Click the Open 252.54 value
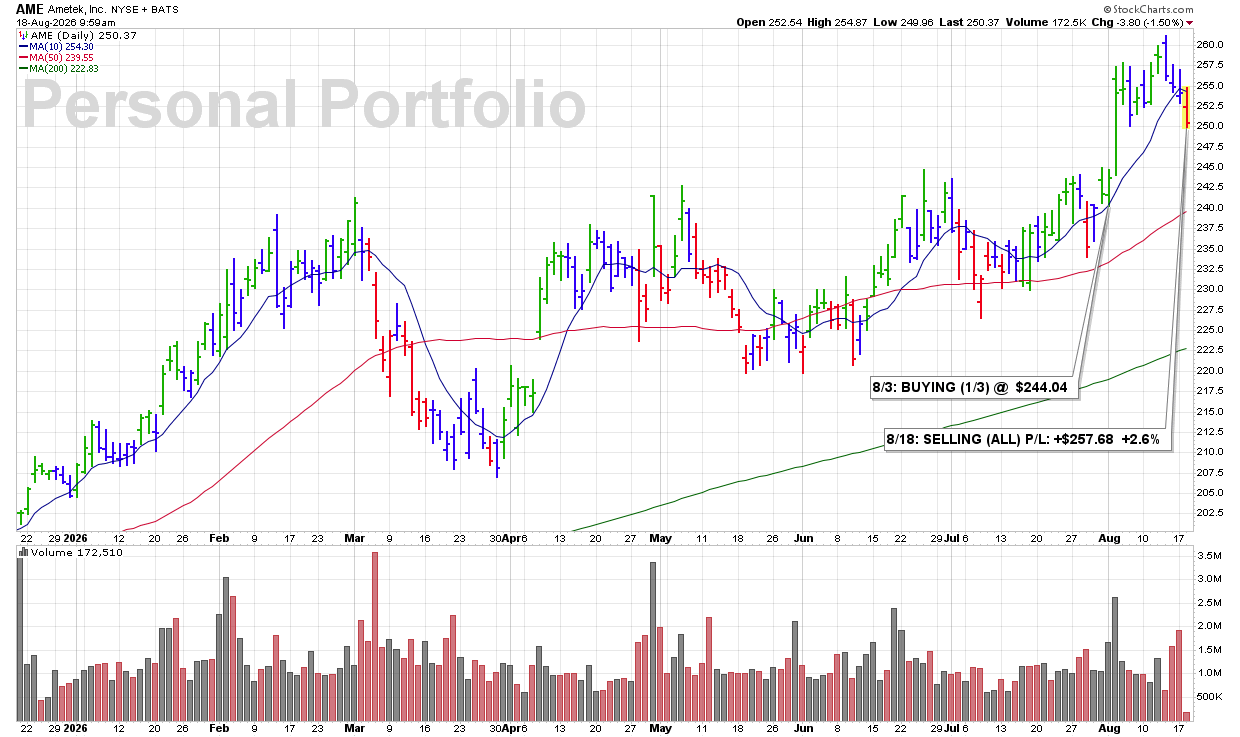The width and height of the screenshot is (1240, 737). (769, 21)
